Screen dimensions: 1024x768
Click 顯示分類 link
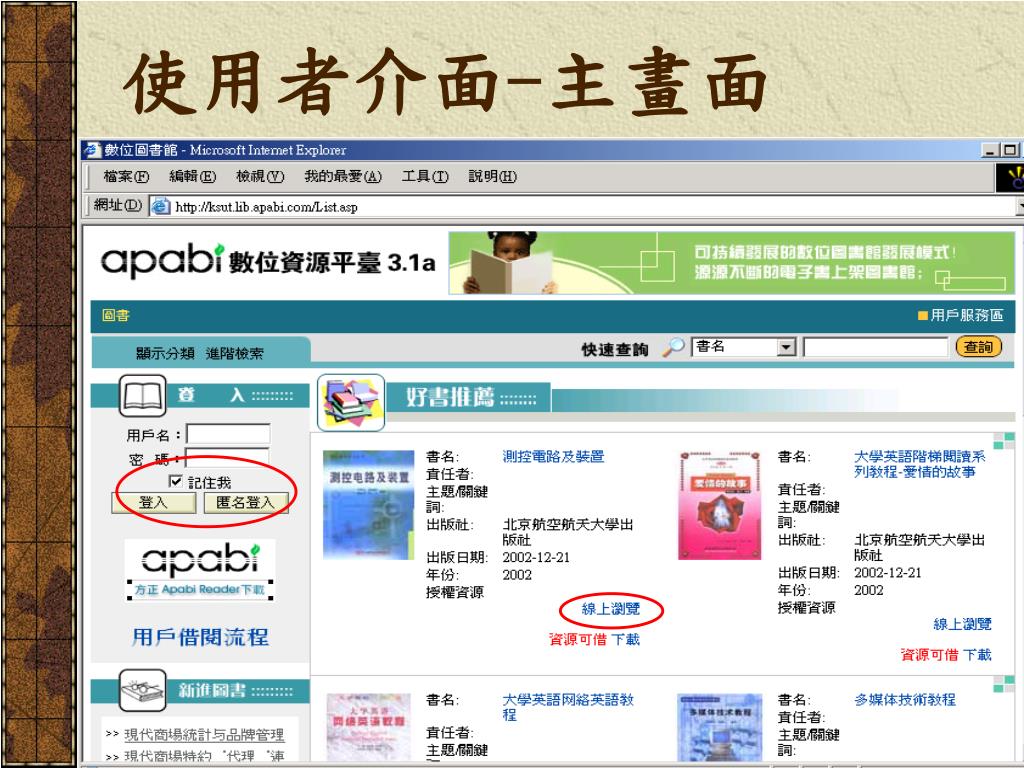tap(165, 353)
